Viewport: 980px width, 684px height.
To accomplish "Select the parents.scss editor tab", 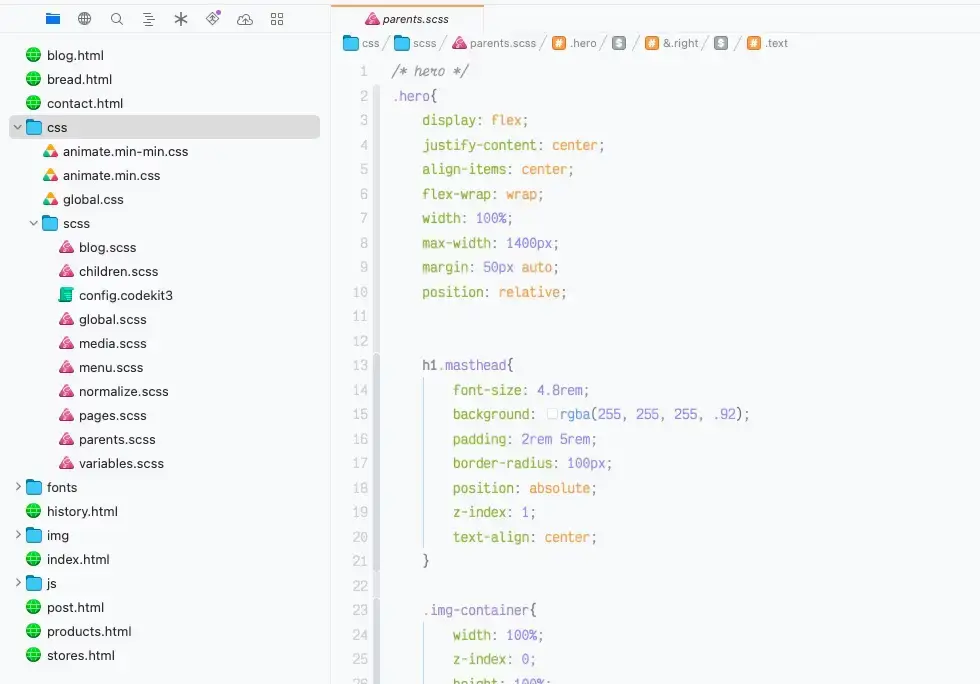I will pos(407,19).
